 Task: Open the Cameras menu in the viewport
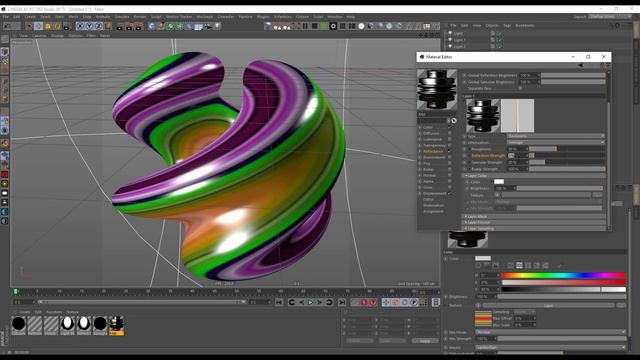coord(40,36)
